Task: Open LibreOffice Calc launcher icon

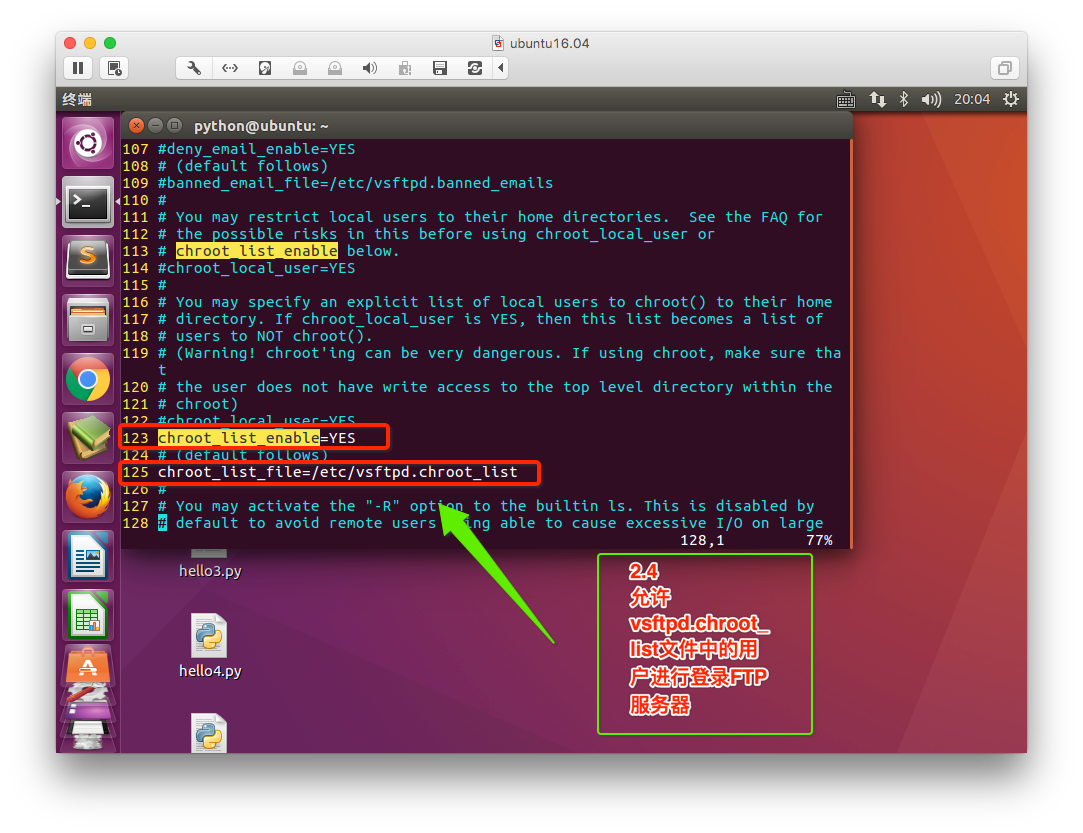Action: [x=88, y=615]
